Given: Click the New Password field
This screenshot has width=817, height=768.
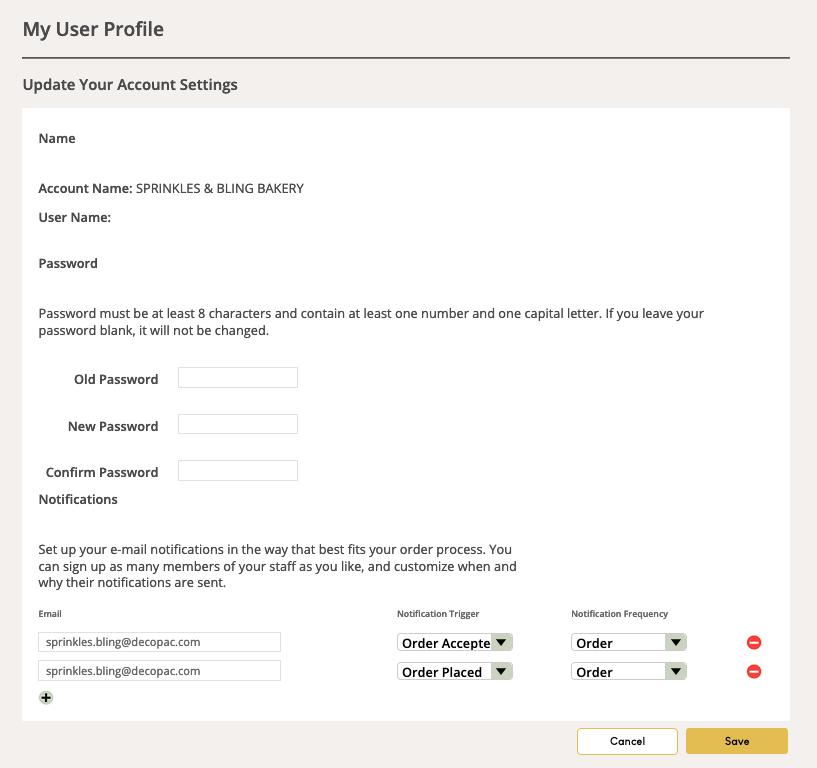Looking at the screenshot, I should tap(238, 424).
